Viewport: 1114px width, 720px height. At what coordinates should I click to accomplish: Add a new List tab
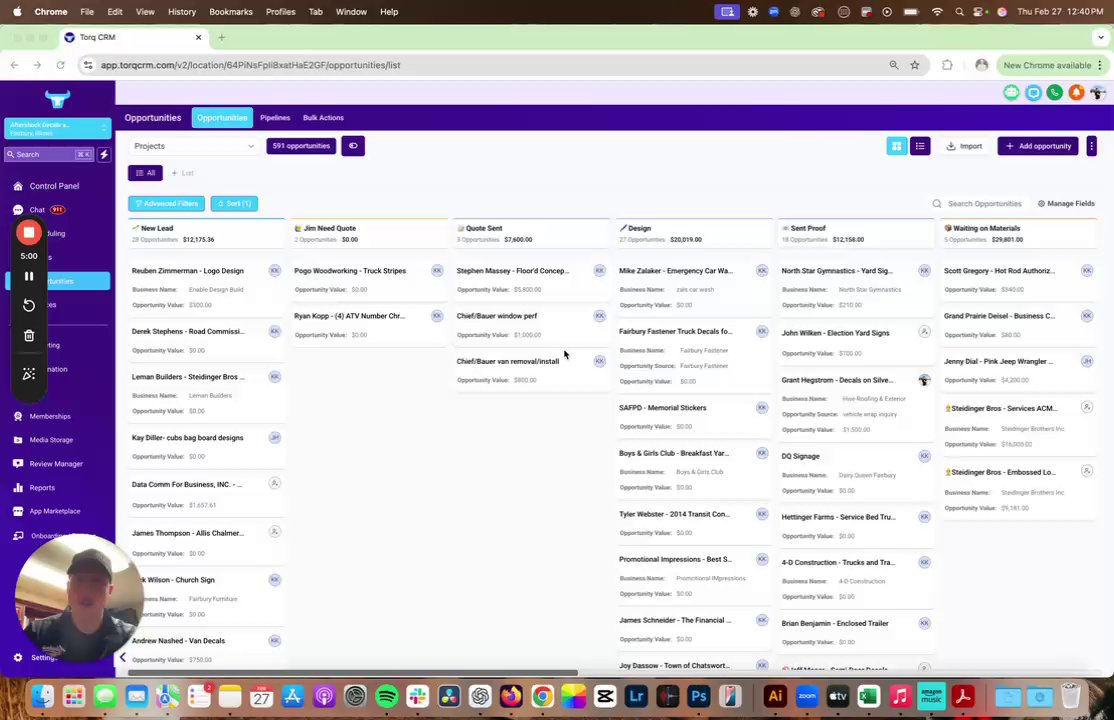coord(183,173)
